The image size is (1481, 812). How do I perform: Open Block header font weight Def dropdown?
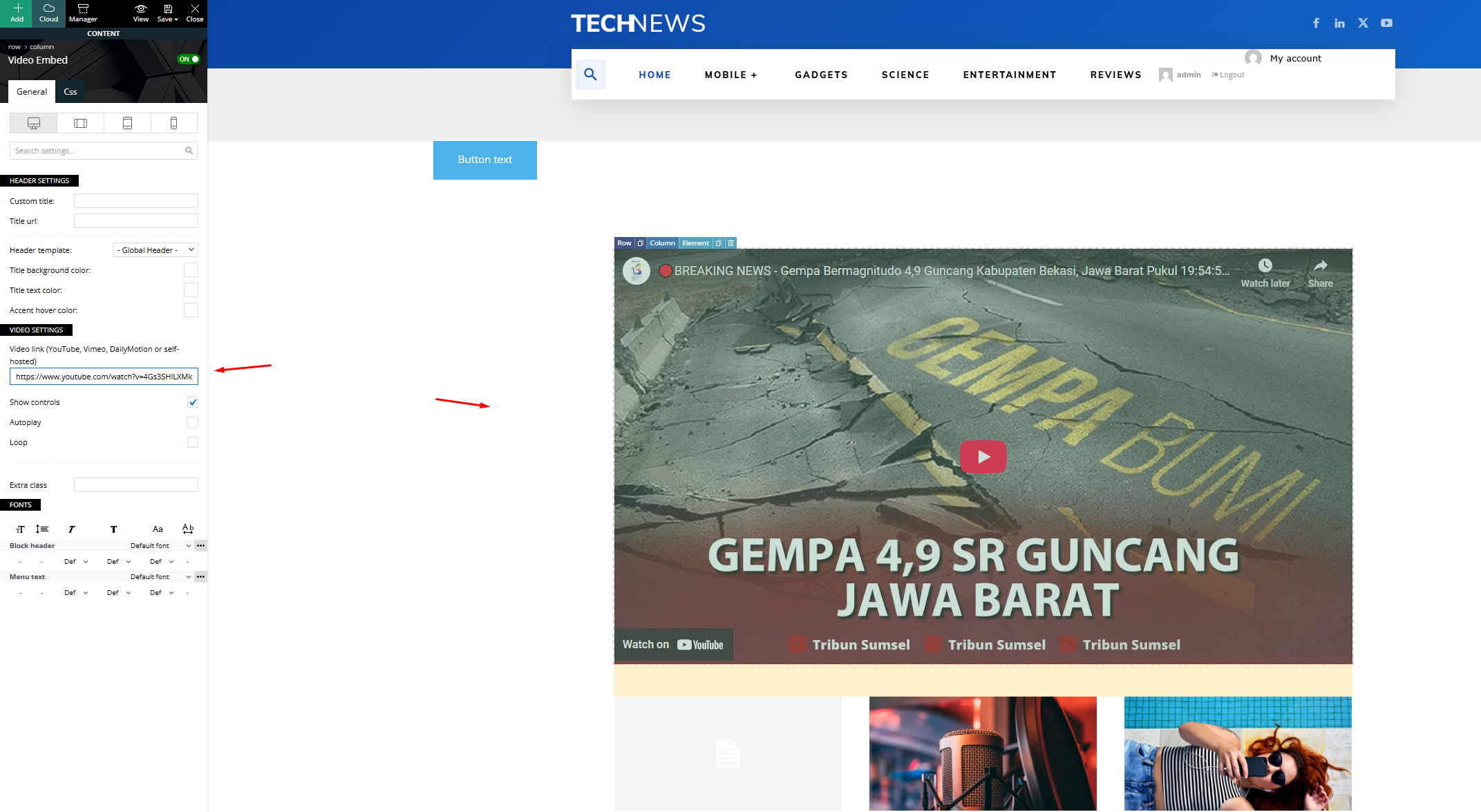coord(119,562)
